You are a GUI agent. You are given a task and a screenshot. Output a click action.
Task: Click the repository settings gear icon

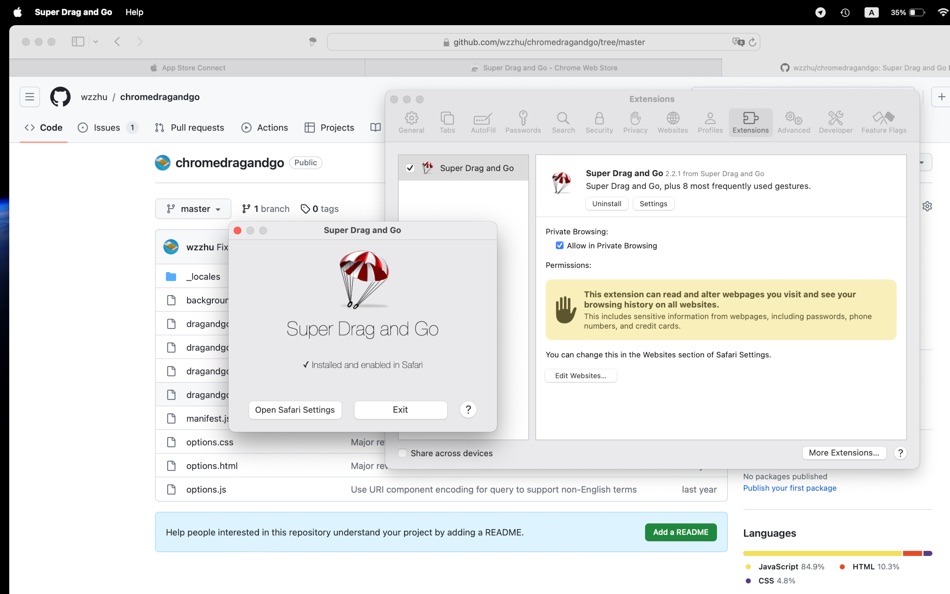tap(927, 206)
